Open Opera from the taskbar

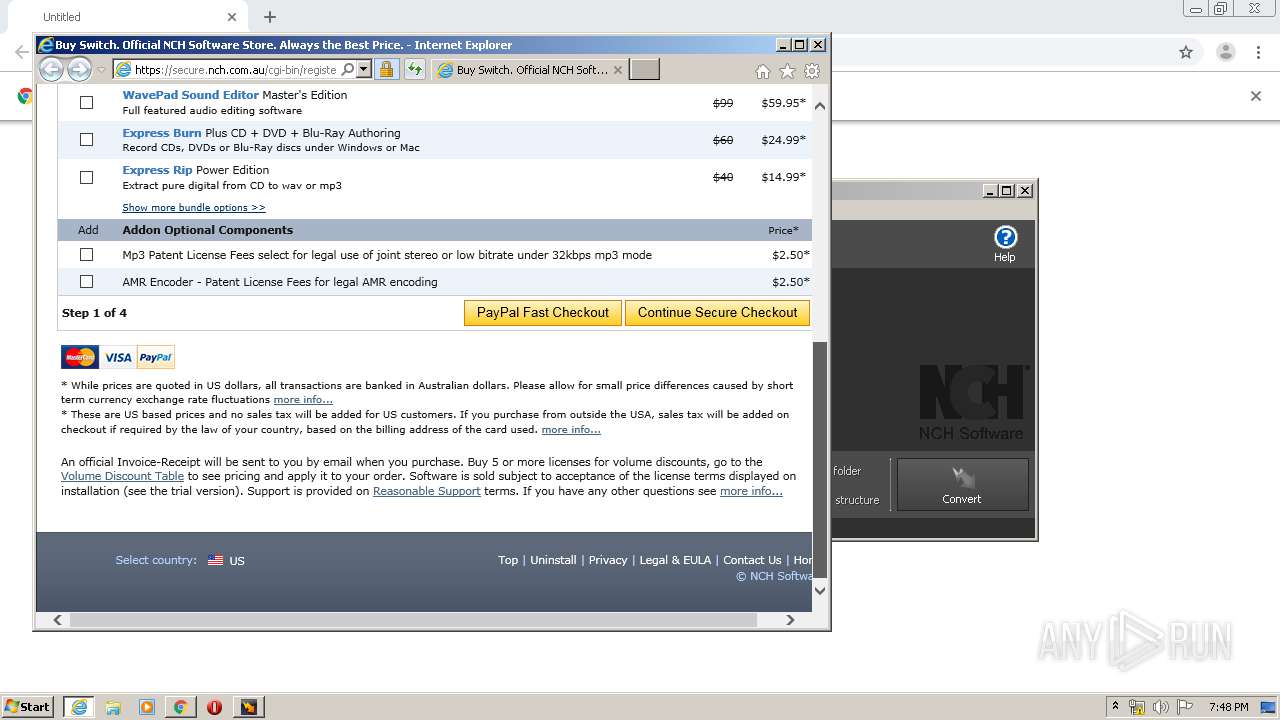214,707
